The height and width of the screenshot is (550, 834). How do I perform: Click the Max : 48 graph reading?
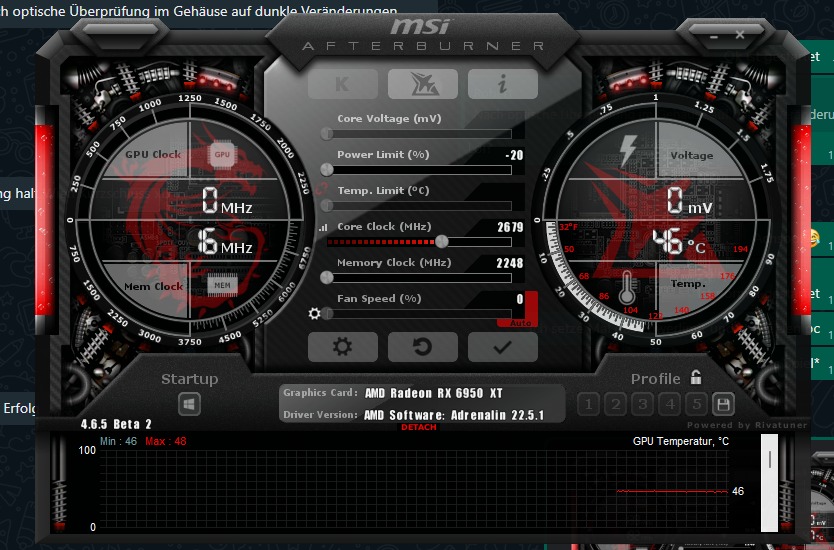[x=166, y=441]
